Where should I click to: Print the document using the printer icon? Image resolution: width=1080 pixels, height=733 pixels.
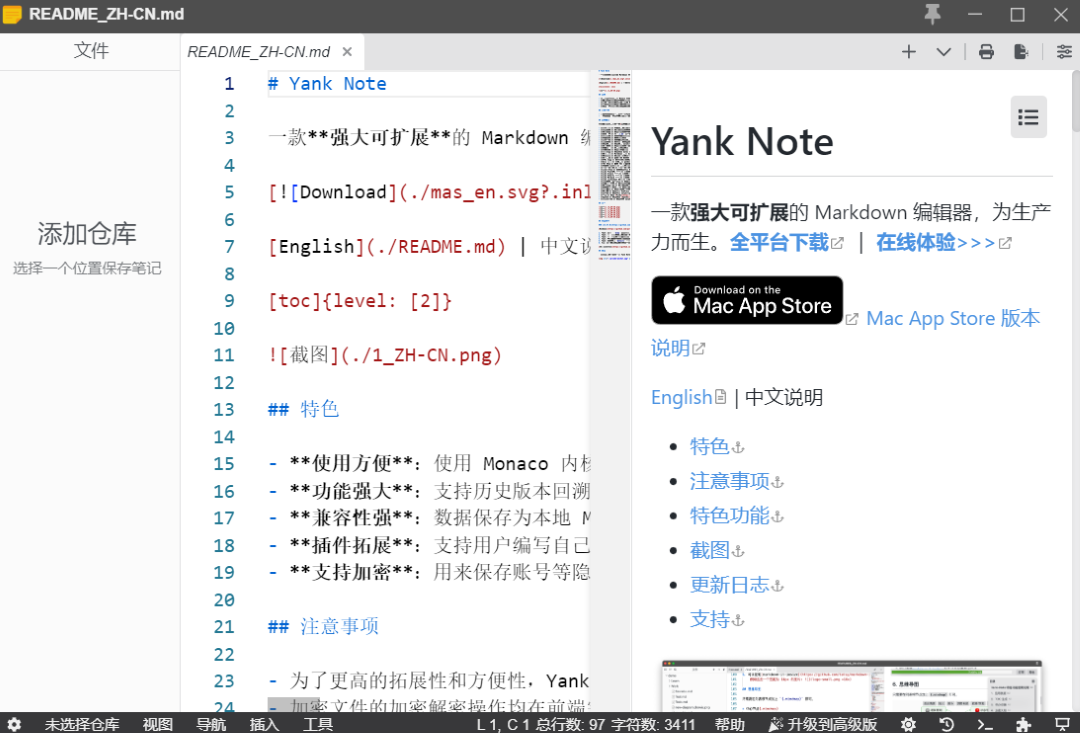[x=986, y=51]
